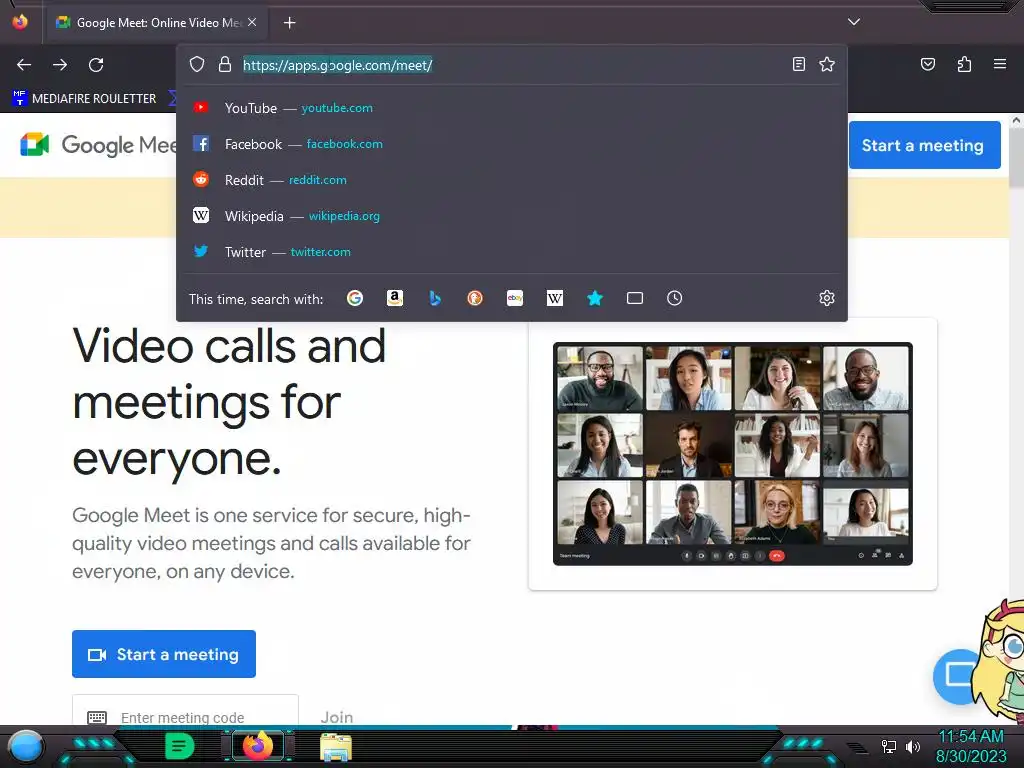Image resolution: width=1024 pixels, height=768 pixels.
Task: Open Firefox View icon at tab bar
Action: tap(20, 22)
